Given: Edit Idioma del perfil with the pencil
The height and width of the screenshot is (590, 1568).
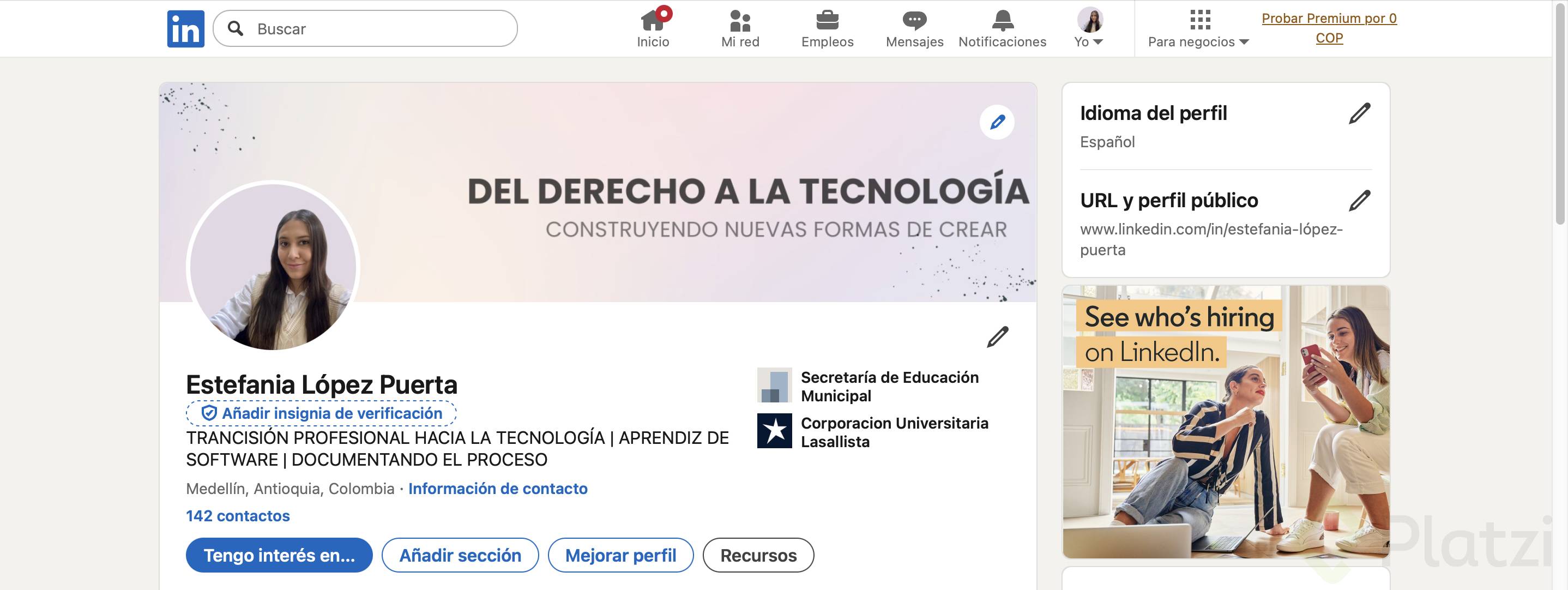Looking at the screenshot, I should click(x=1359, y=114).
